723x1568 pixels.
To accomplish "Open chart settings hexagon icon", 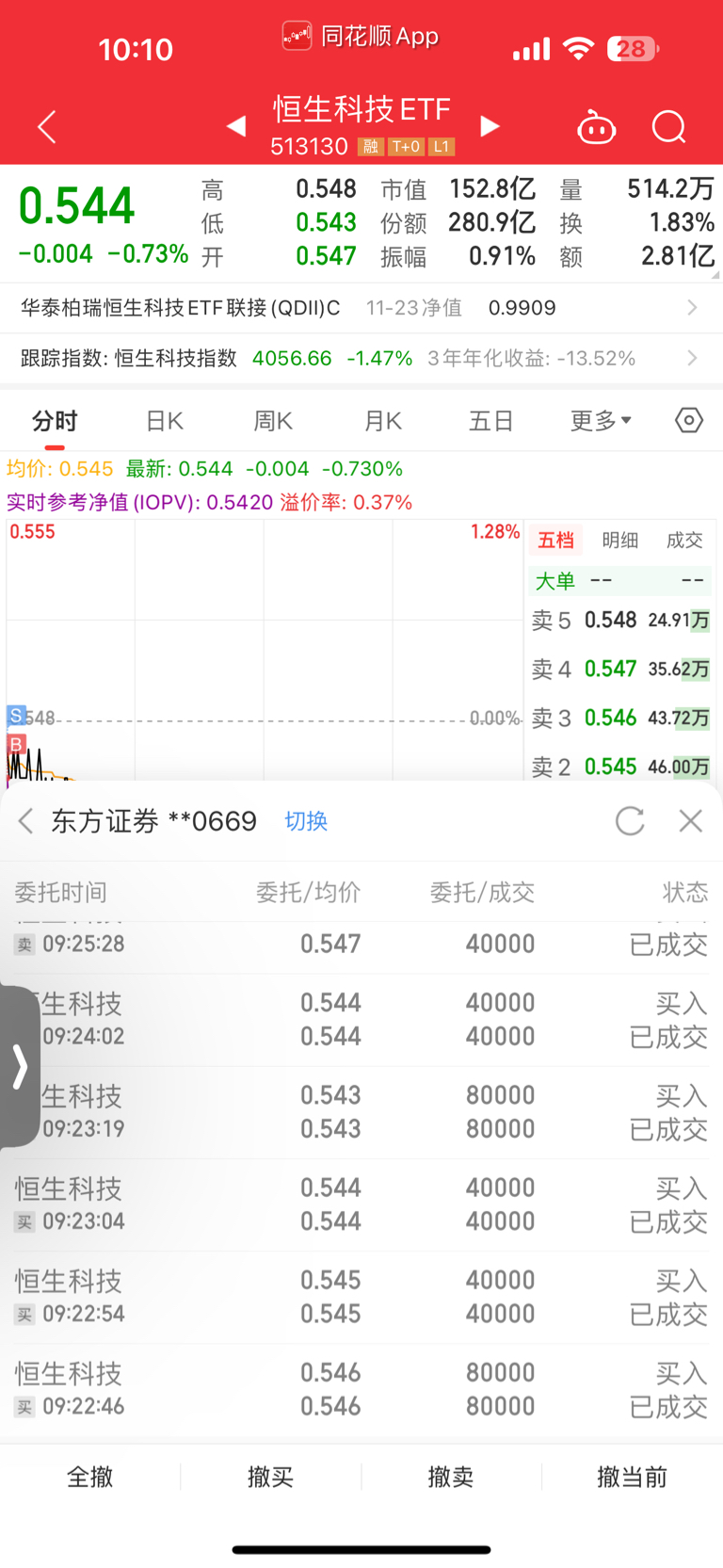I will pyautogui.click(x=689, y=420).
